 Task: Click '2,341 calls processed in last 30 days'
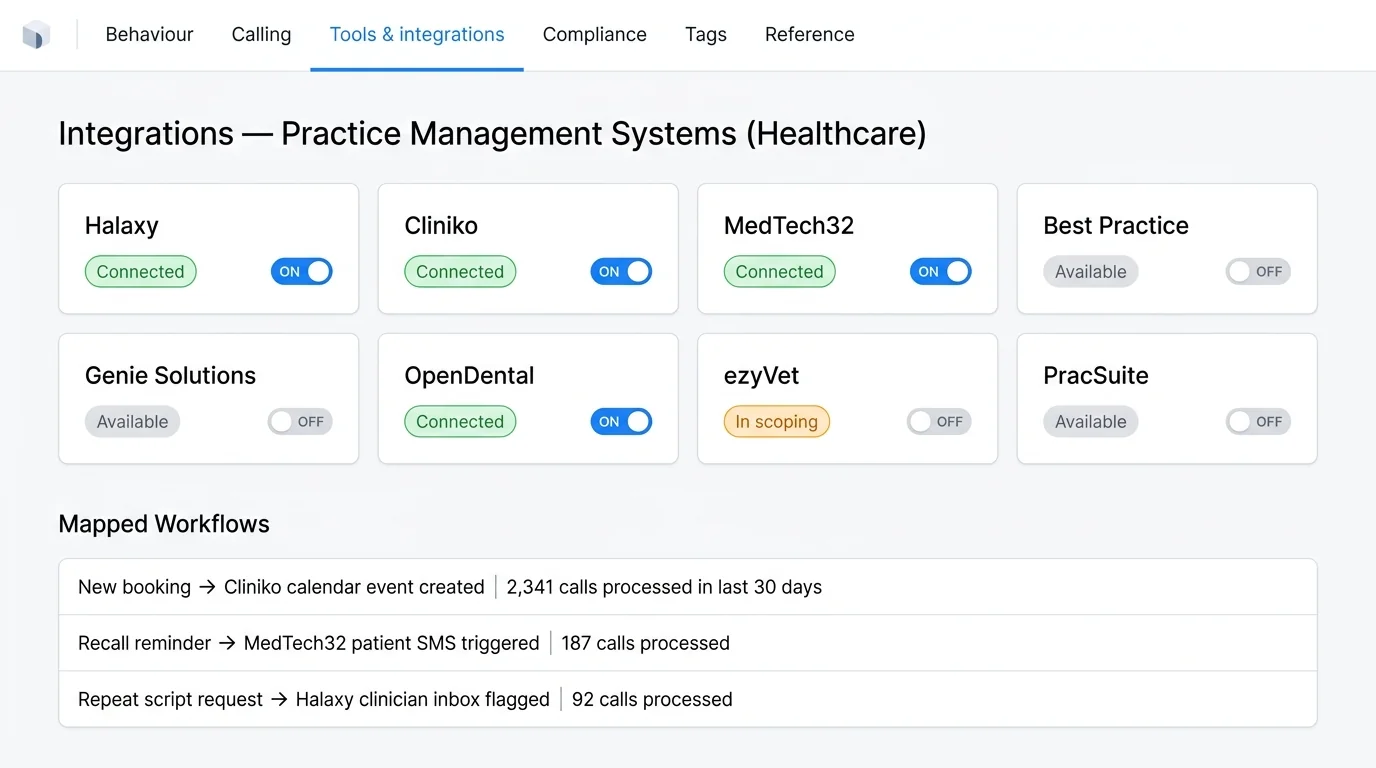tap(664, 587)
